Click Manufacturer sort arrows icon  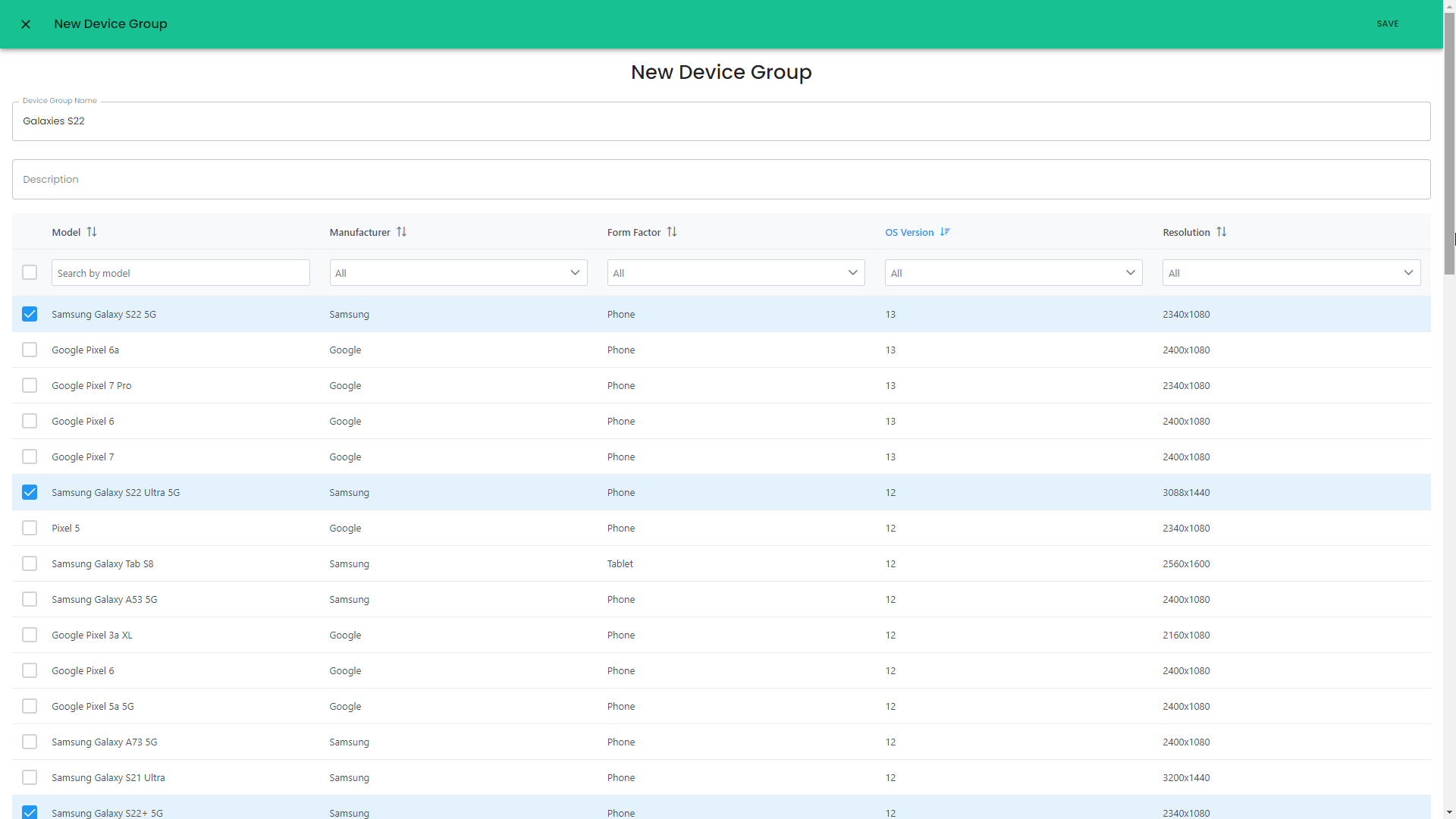coord(402,232)
